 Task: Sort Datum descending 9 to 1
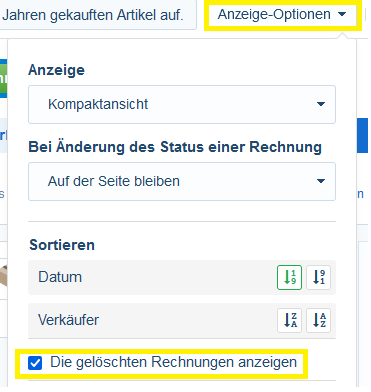(318, 277)
